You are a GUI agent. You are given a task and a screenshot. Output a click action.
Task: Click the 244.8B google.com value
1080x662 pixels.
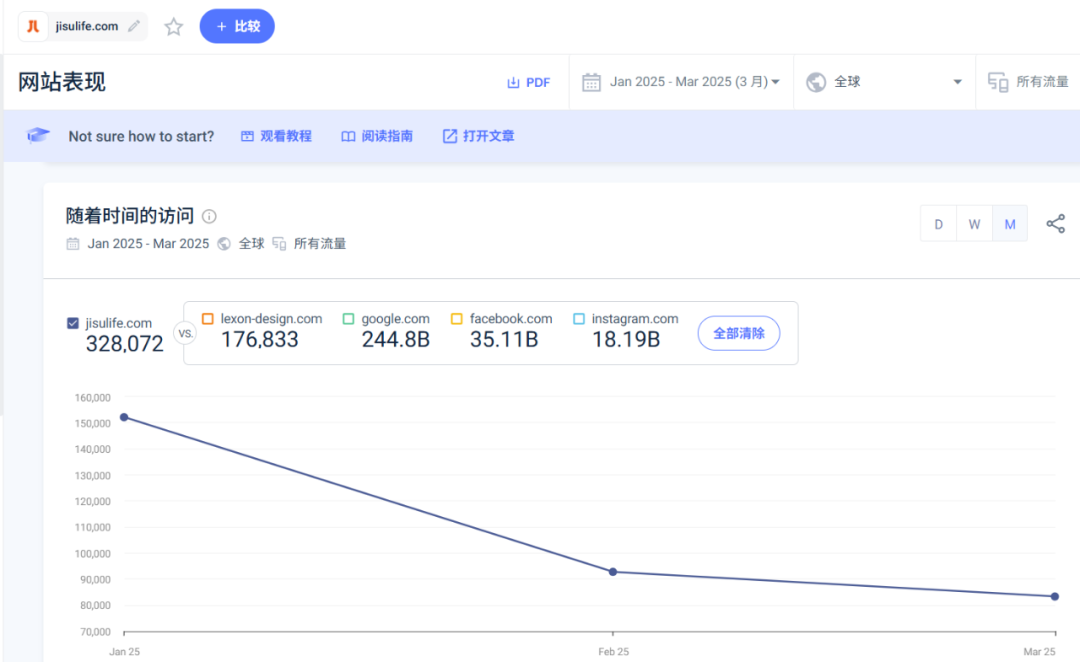pyautogui.click(x=396, y=340)
